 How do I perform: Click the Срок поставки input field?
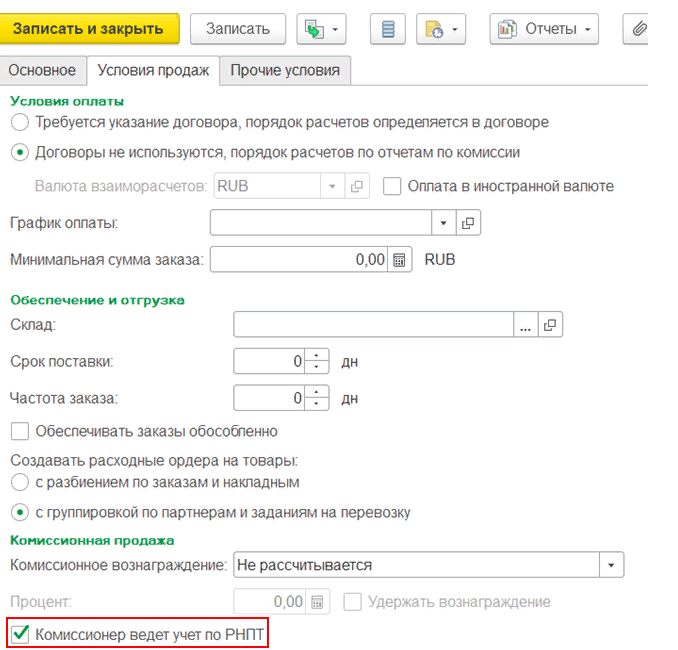(x=268, y=361)
